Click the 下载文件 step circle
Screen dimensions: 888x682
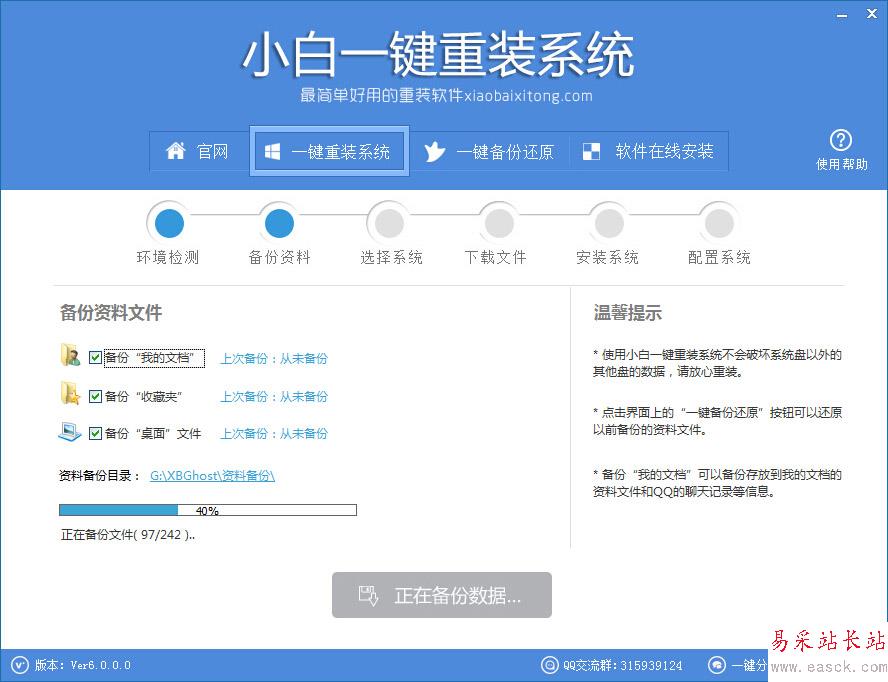pyautogui.click(x=499, y=223)
